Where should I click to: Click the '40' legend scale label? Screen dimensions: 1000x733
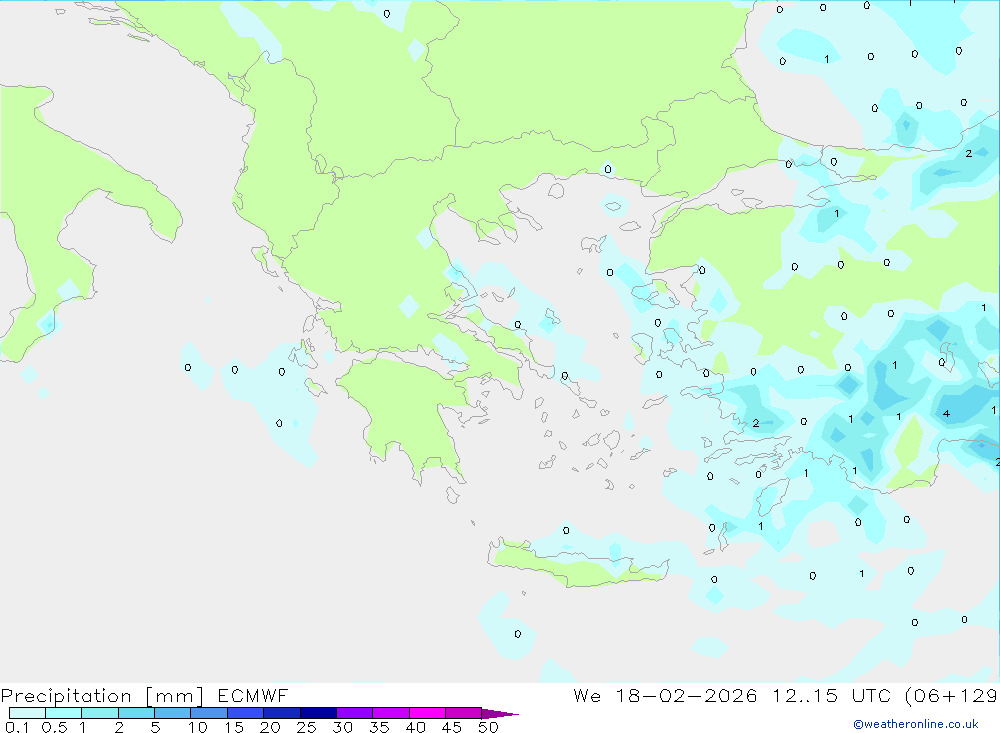pos(415,727)
